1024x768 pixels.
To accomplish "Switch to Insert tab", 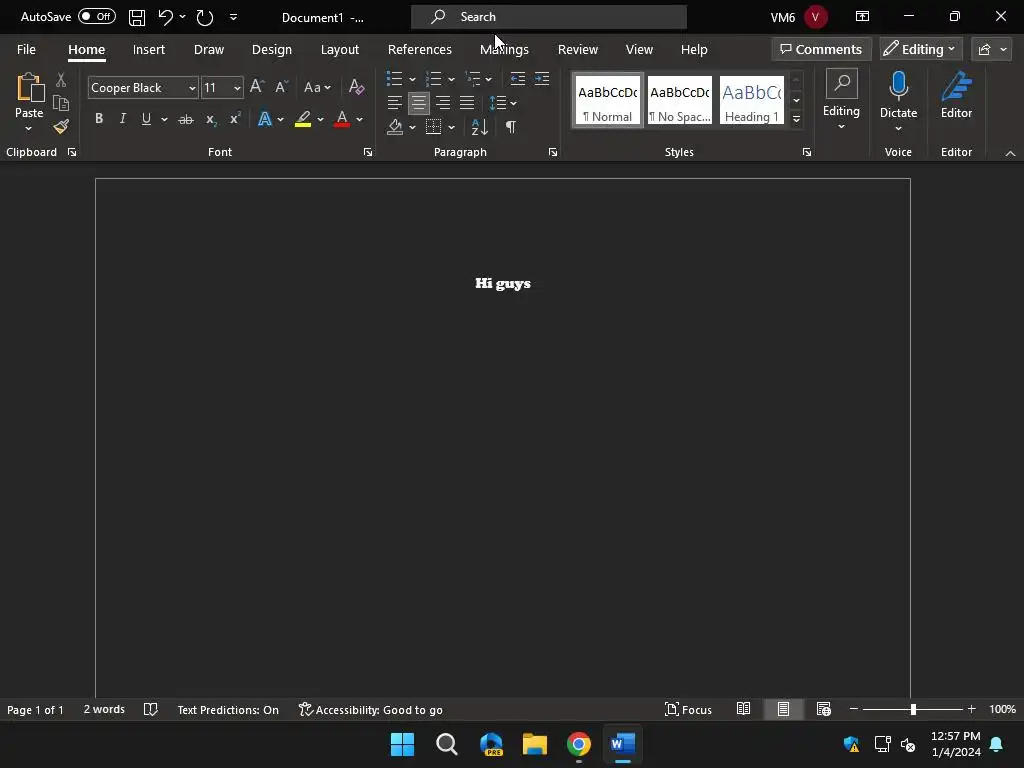I will tap(149, 50).
